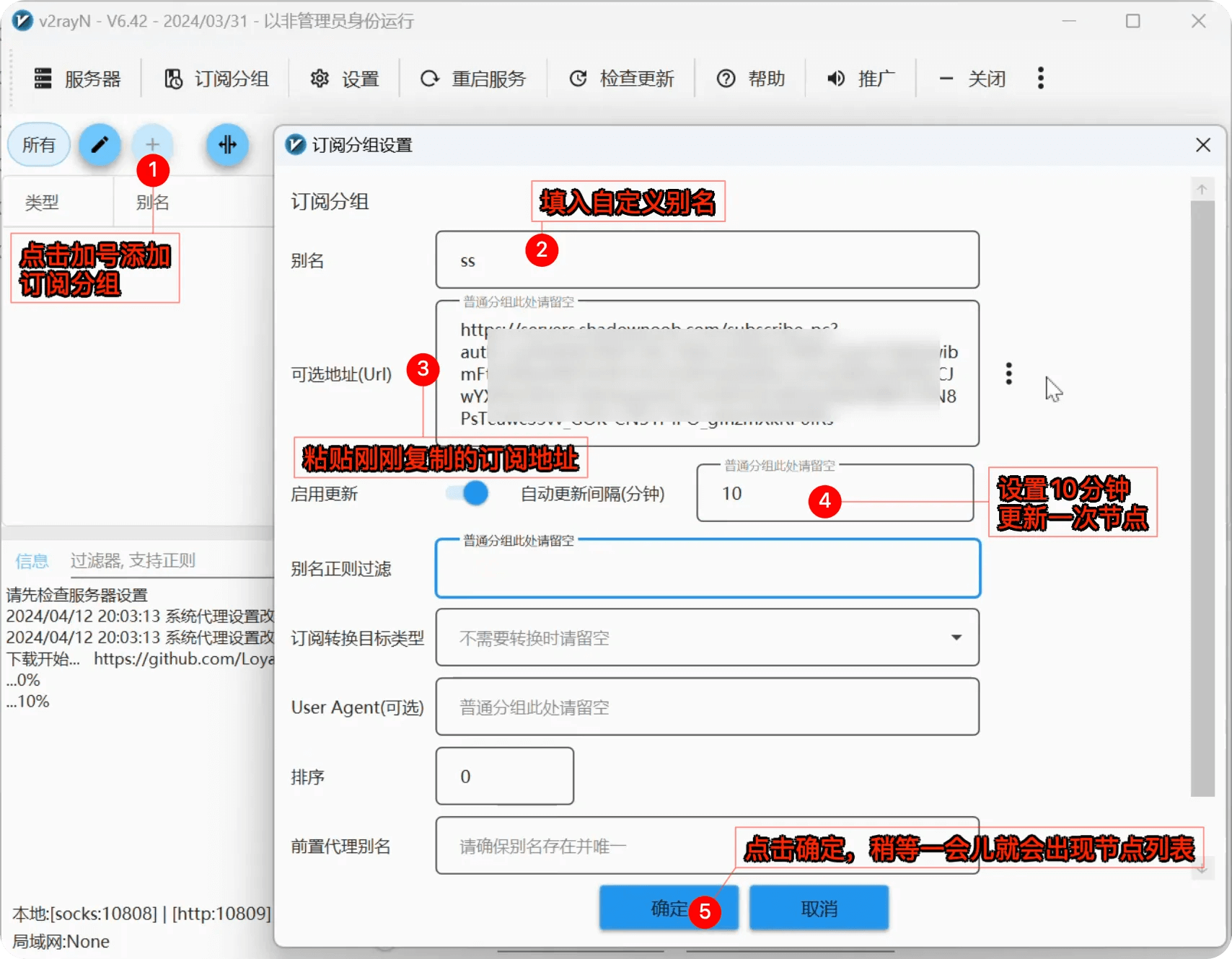Cancel the dialog with the 取消 button
1232x959 pixels.
(819, 908)
